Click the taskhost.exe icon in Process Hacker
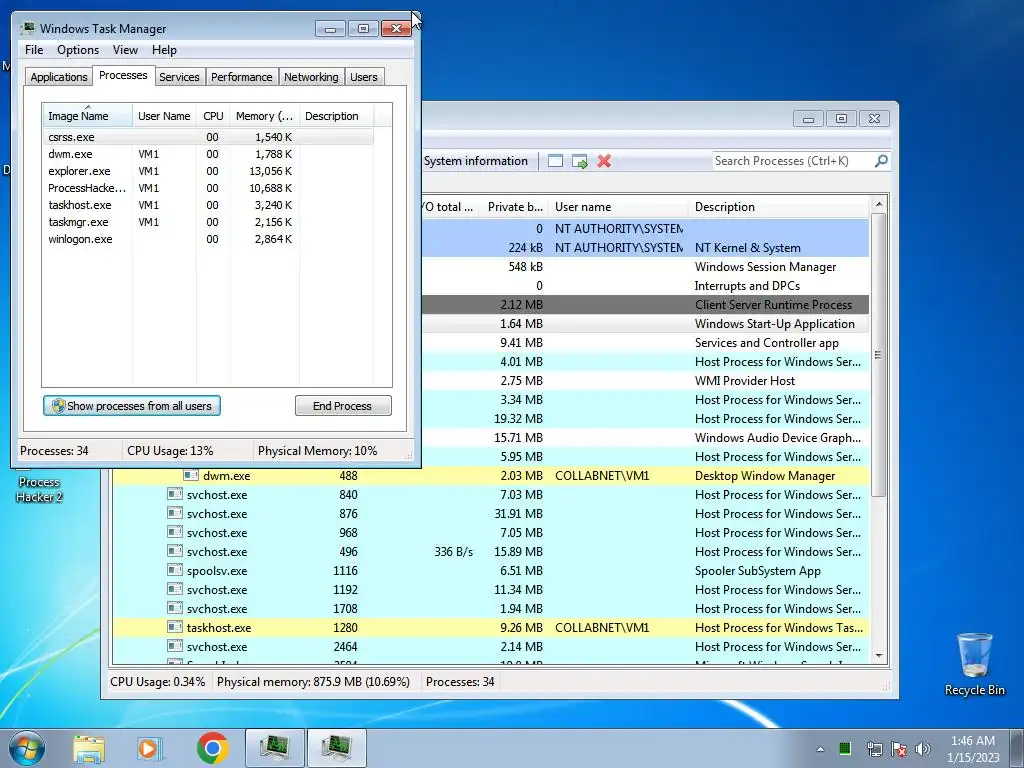The height and width of the screenshot is (768, 1024). coord(174,626)
